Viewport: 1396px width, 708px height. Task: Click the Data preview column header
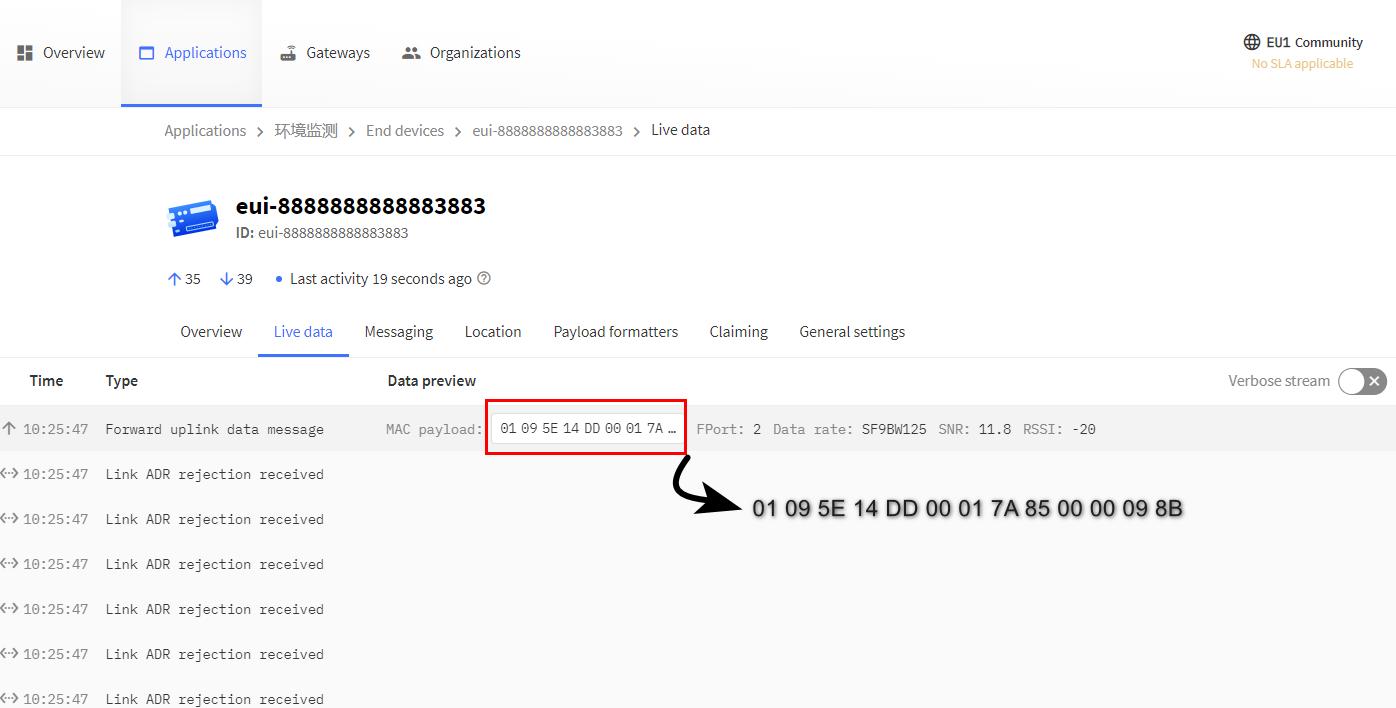point(432,381)
